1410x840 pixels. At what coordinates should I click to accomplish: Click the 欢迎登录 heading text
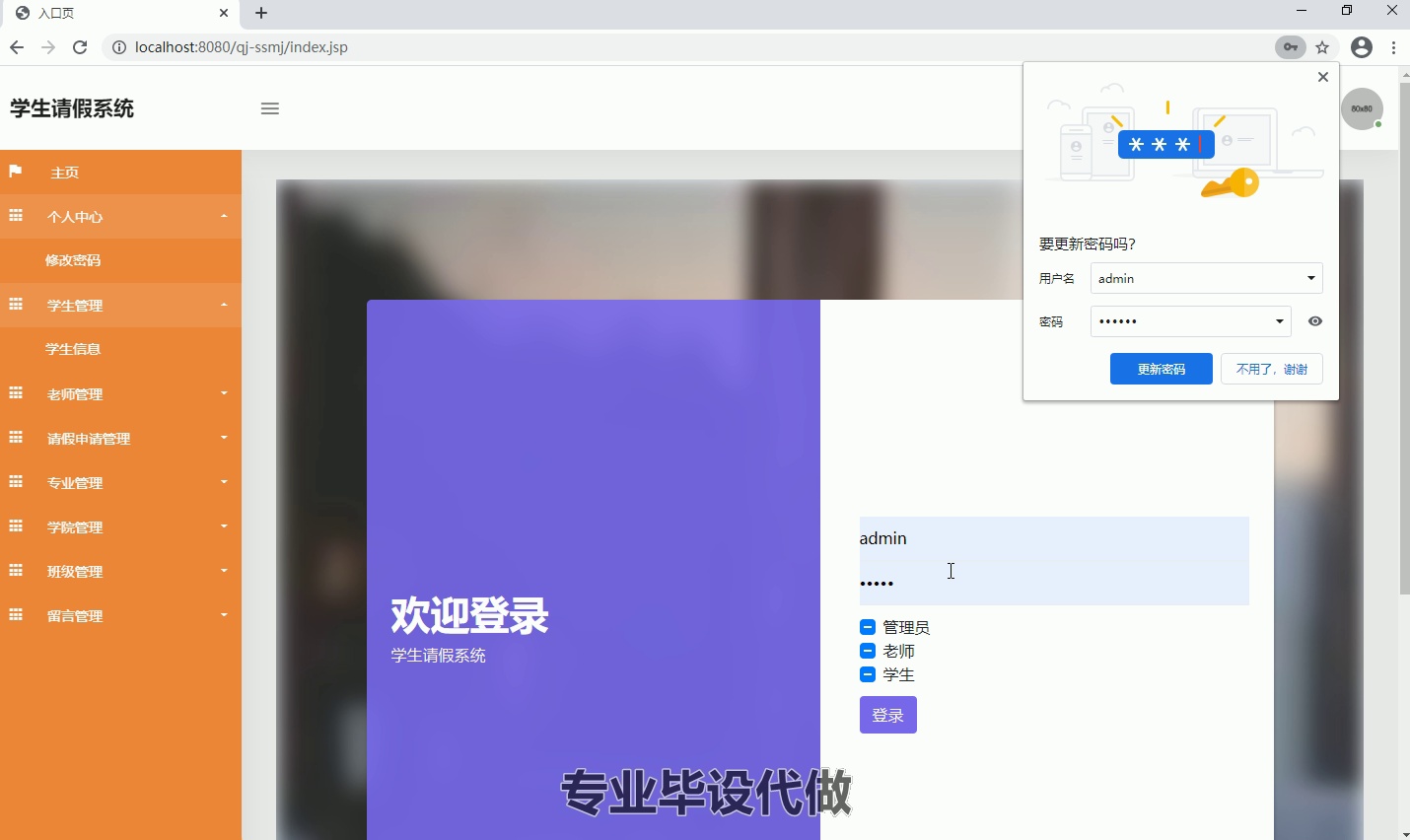click(x=469, y=616)
